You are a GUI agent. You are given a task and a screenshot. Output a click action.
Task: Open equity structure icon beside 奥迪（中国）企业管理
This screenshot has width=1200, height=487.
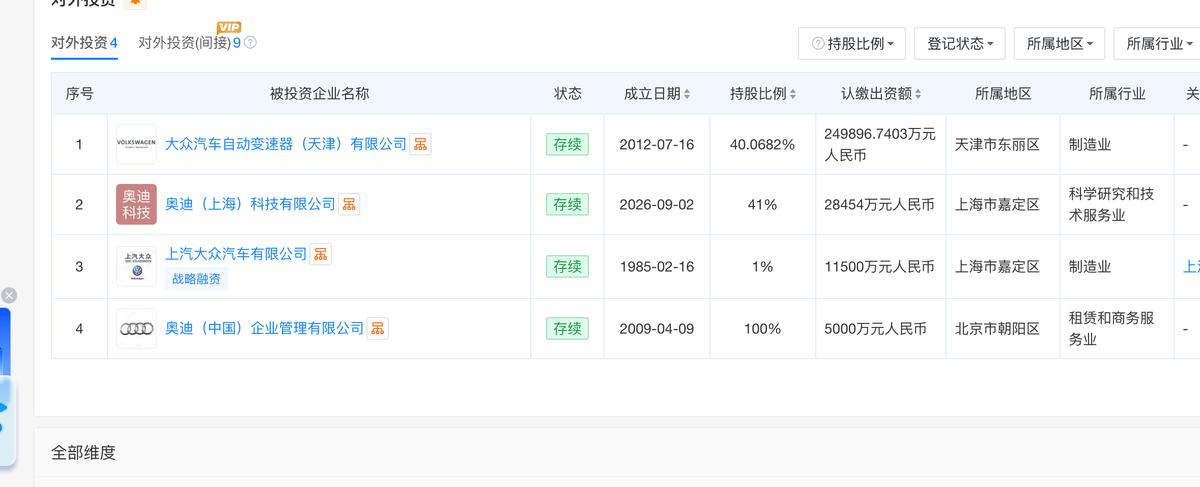(x=377, y=328)
